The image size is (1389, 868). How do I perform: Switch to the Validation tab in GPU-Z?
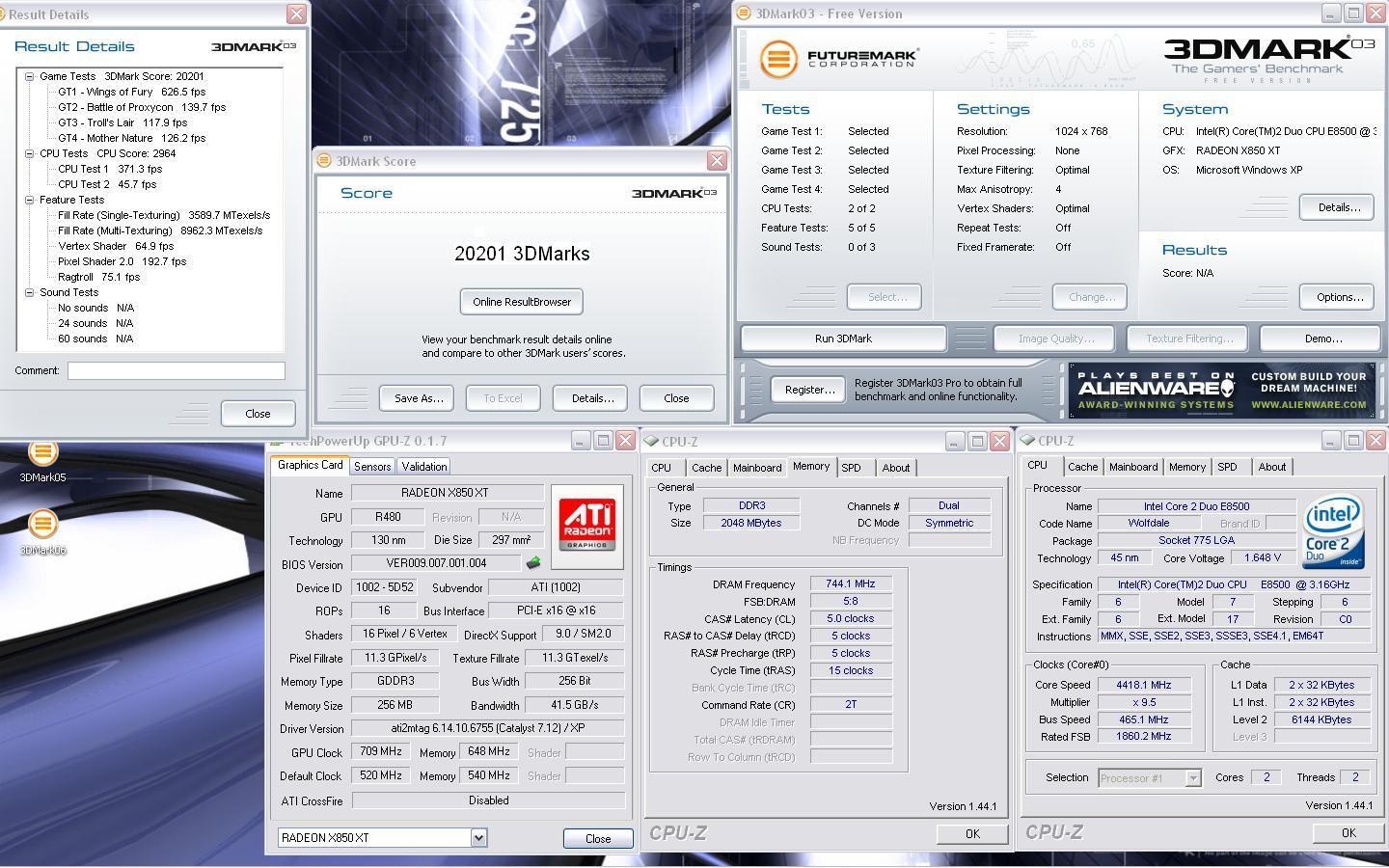[x=423, y=467]
